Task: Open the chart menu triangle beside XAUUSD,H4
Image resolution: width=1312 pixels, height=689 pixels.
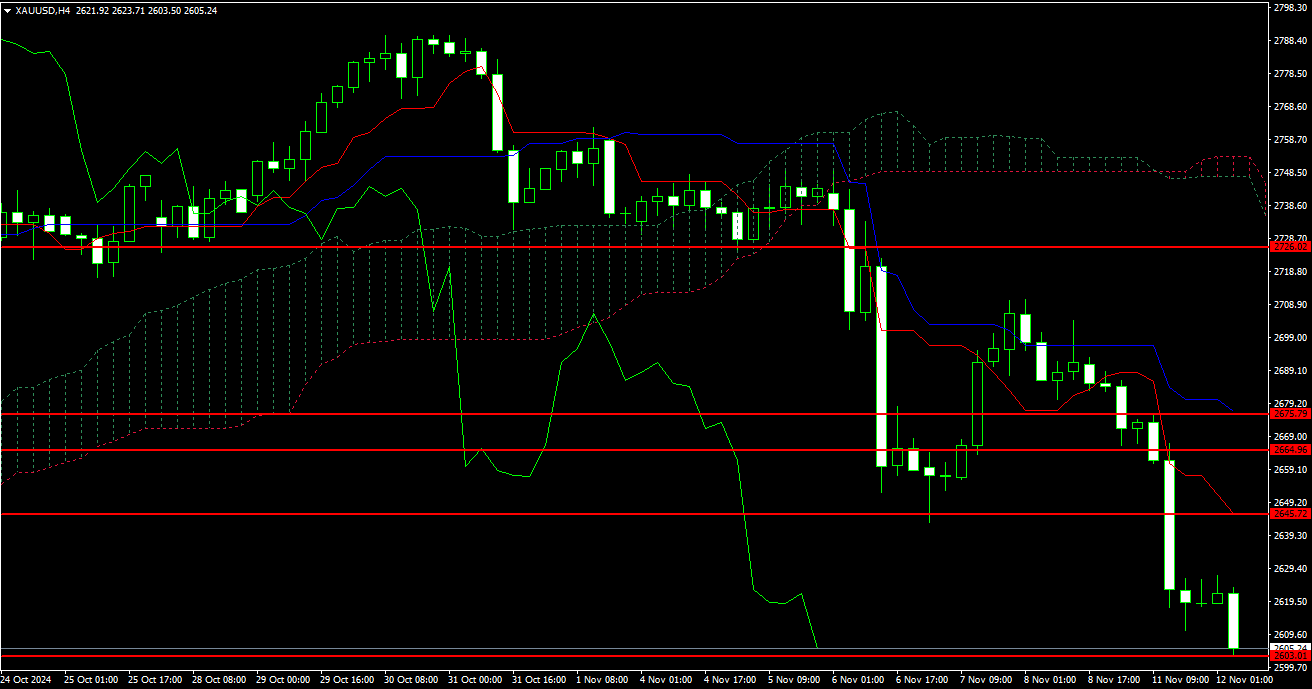Action: click(x=7, y=10)
